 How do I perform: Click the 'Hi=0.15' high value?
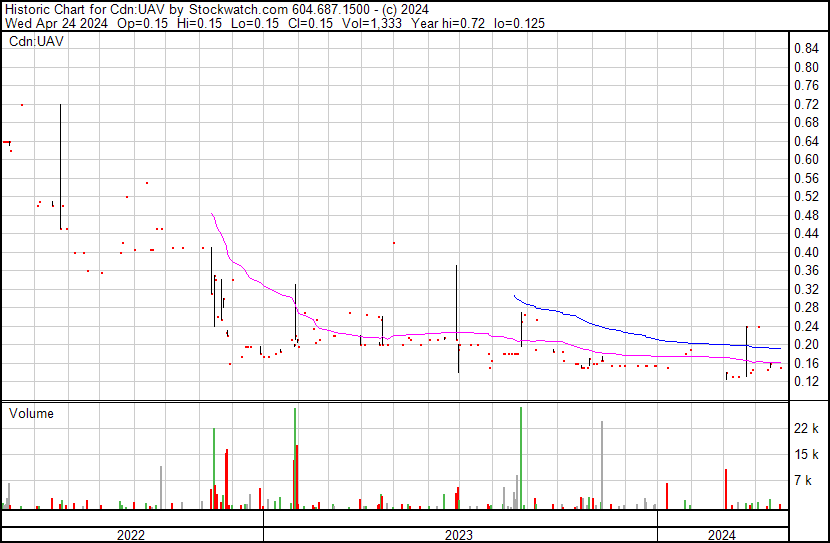199,23
